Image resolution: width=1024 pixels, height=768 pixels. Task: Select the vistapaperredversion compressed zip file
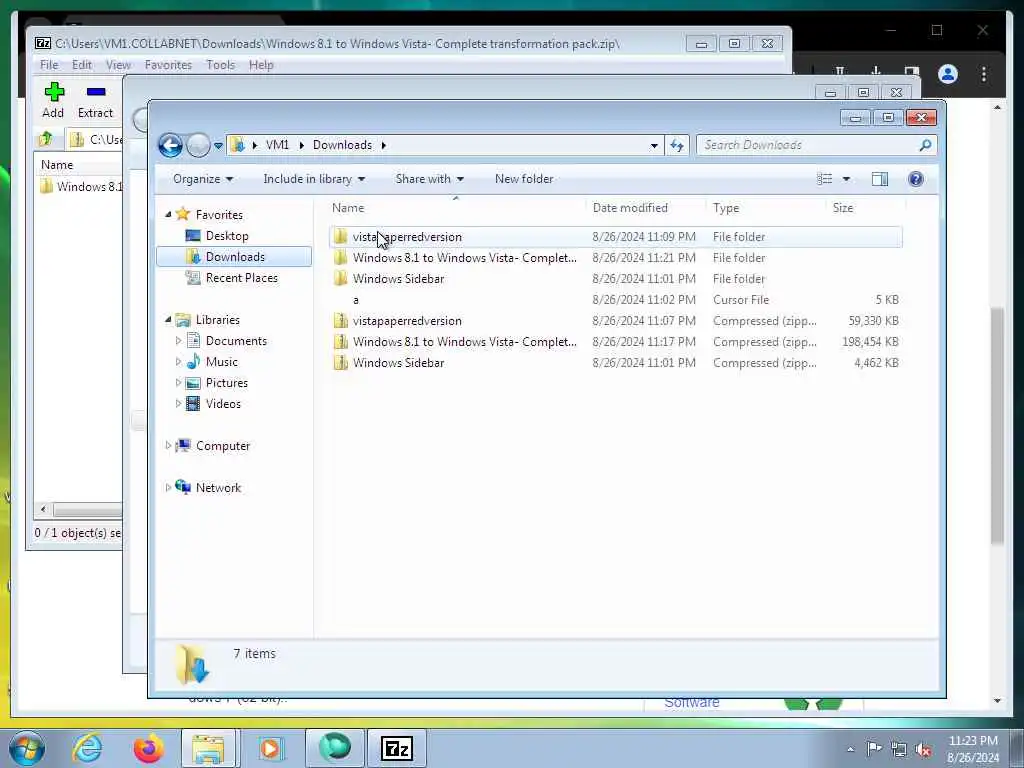pos(616,321)
